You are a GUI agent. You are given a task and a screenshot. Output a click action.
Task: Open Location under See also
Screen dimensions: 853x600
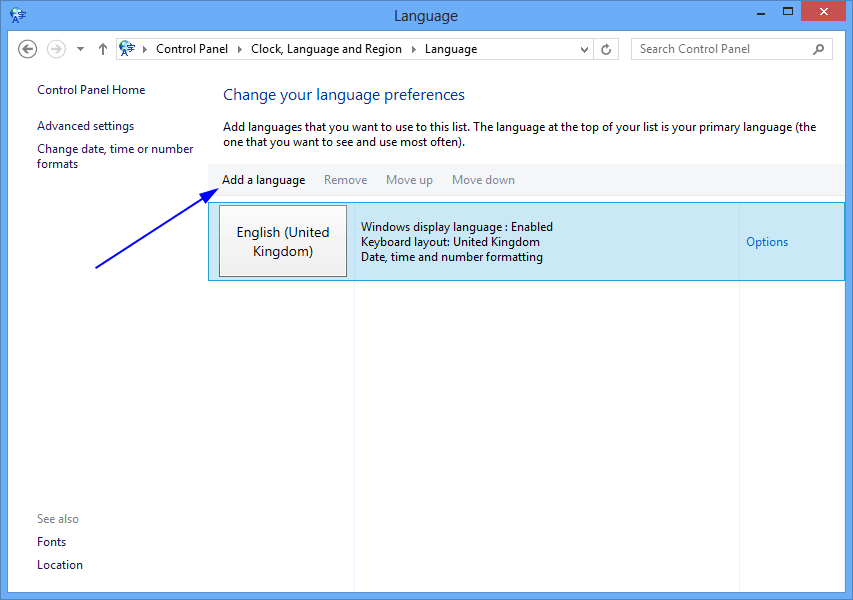pos(60,565)
